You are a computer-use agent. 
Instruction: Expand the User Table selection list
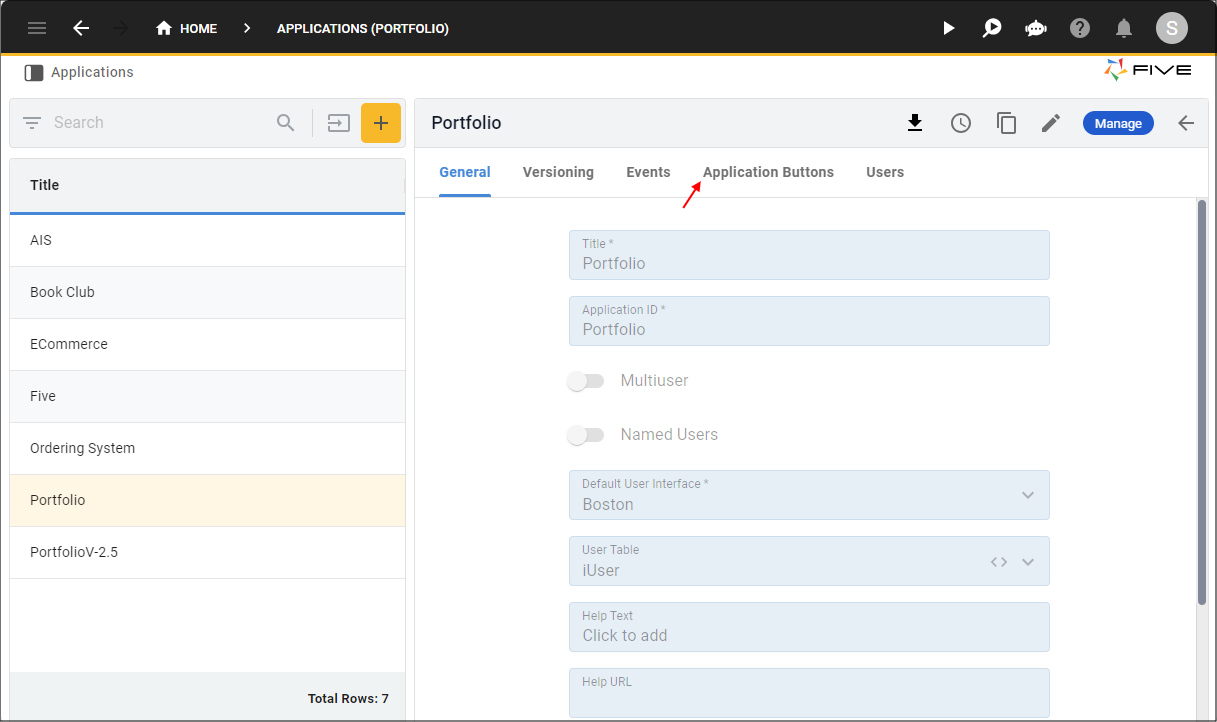[1029, 561]
